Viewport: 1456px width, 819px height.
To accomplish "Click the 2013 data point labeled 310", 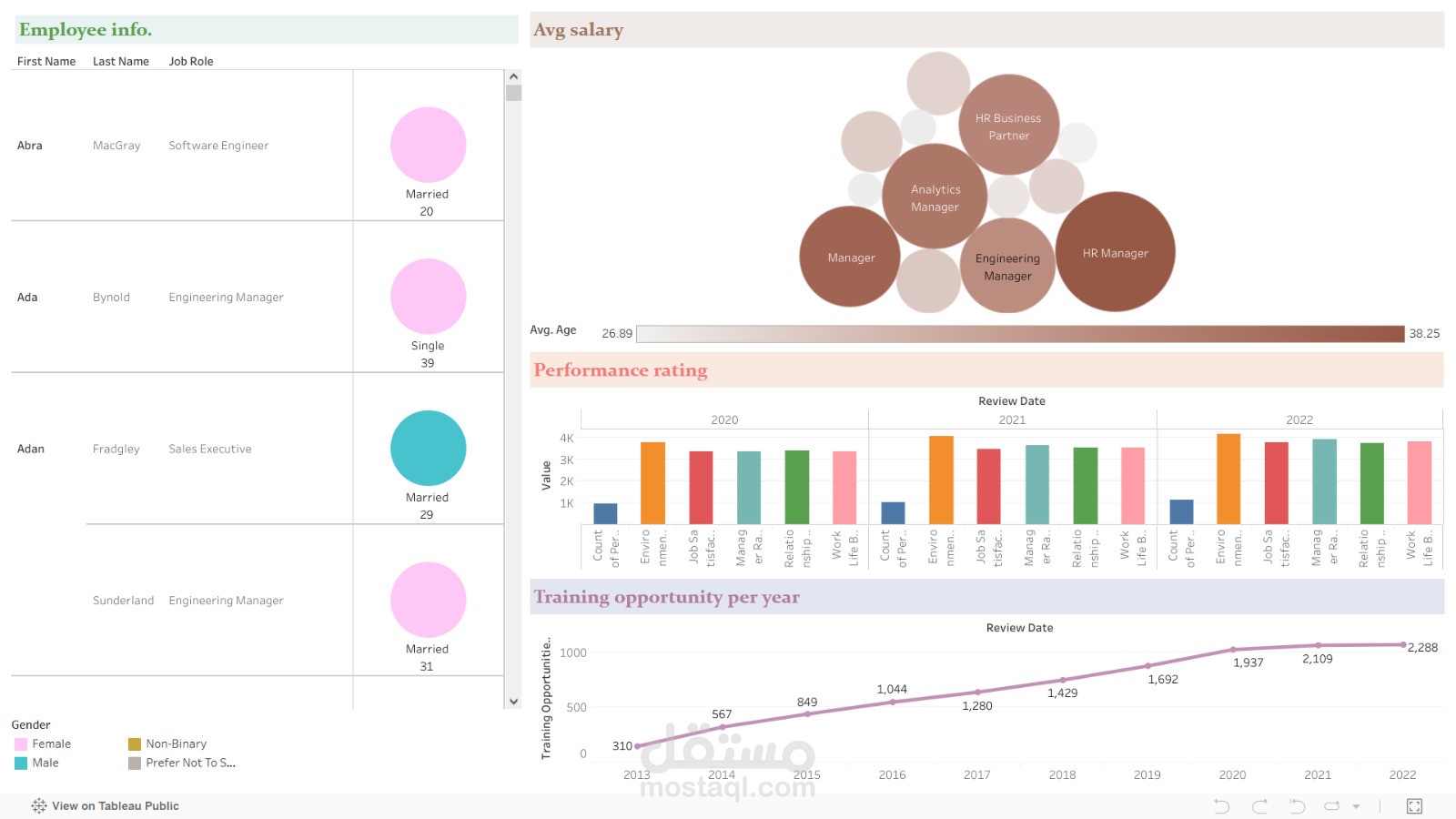I will tap(637, 746).
